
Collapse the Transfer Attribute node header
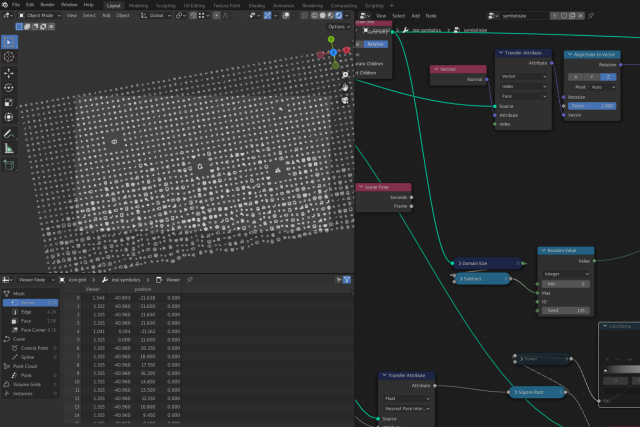click(501, 53)
